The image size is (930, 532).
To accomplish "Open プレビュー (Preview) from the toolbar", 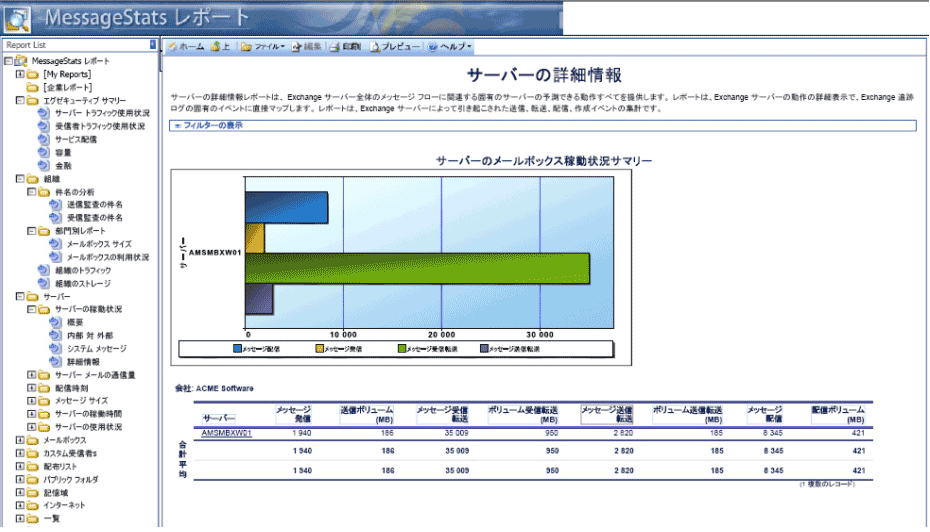I will (395, 47).
